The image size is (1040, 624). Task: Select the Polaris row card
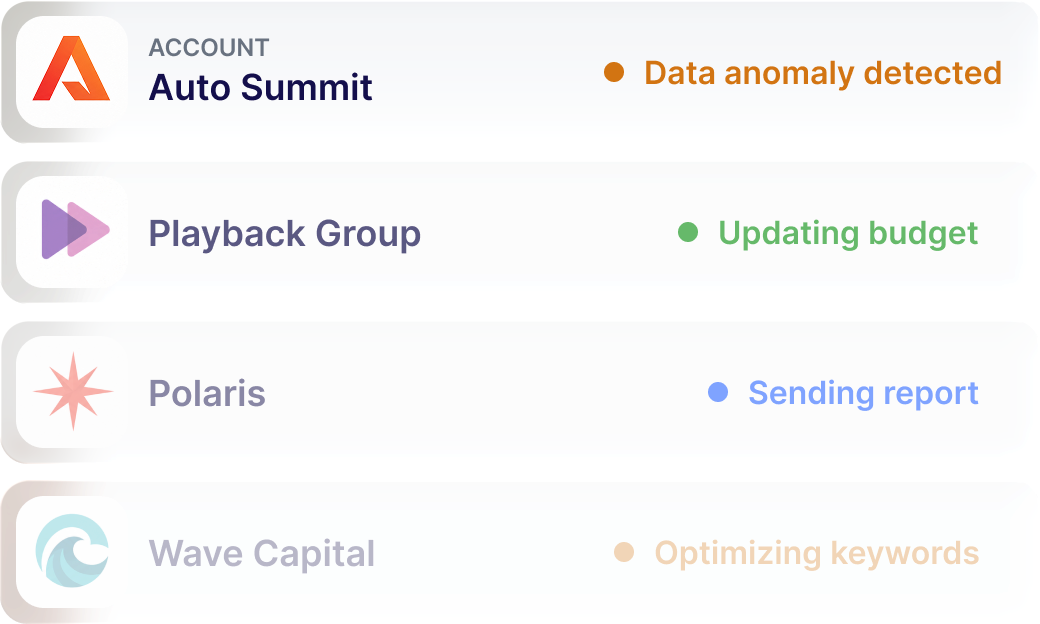520,392
